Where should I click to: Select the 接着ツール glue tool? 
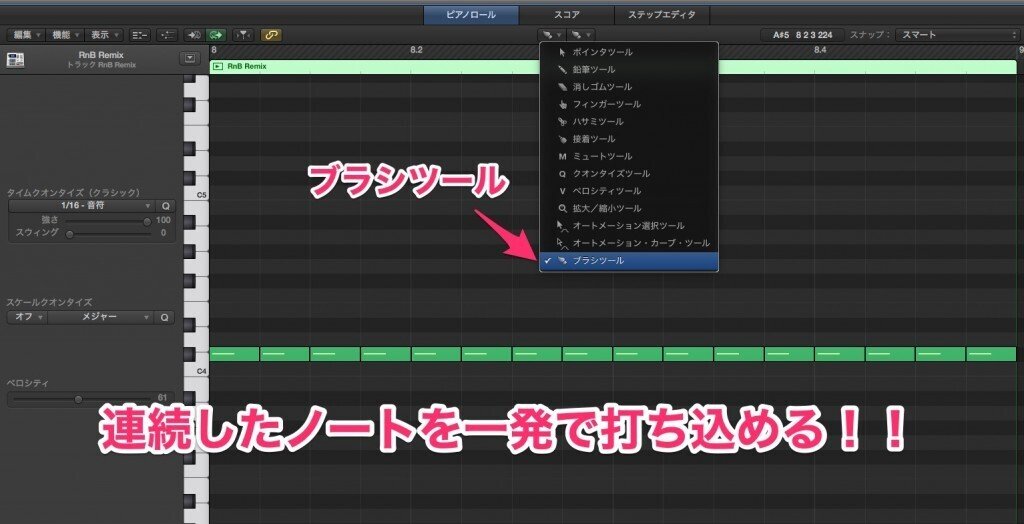pyautogui.click(x=629, y=139)
